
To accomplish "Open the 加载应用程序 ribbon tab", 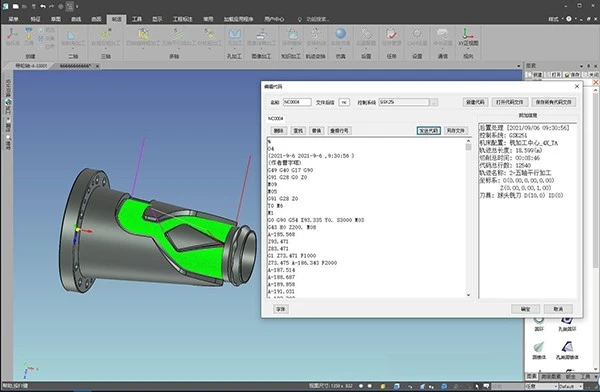I will click(238, 19).
